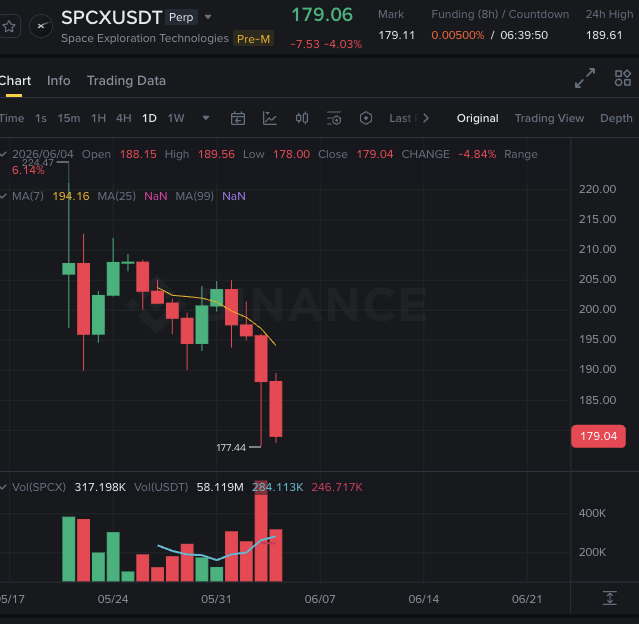
Task: Switch to the Chart tab
Action: point(15,81)
